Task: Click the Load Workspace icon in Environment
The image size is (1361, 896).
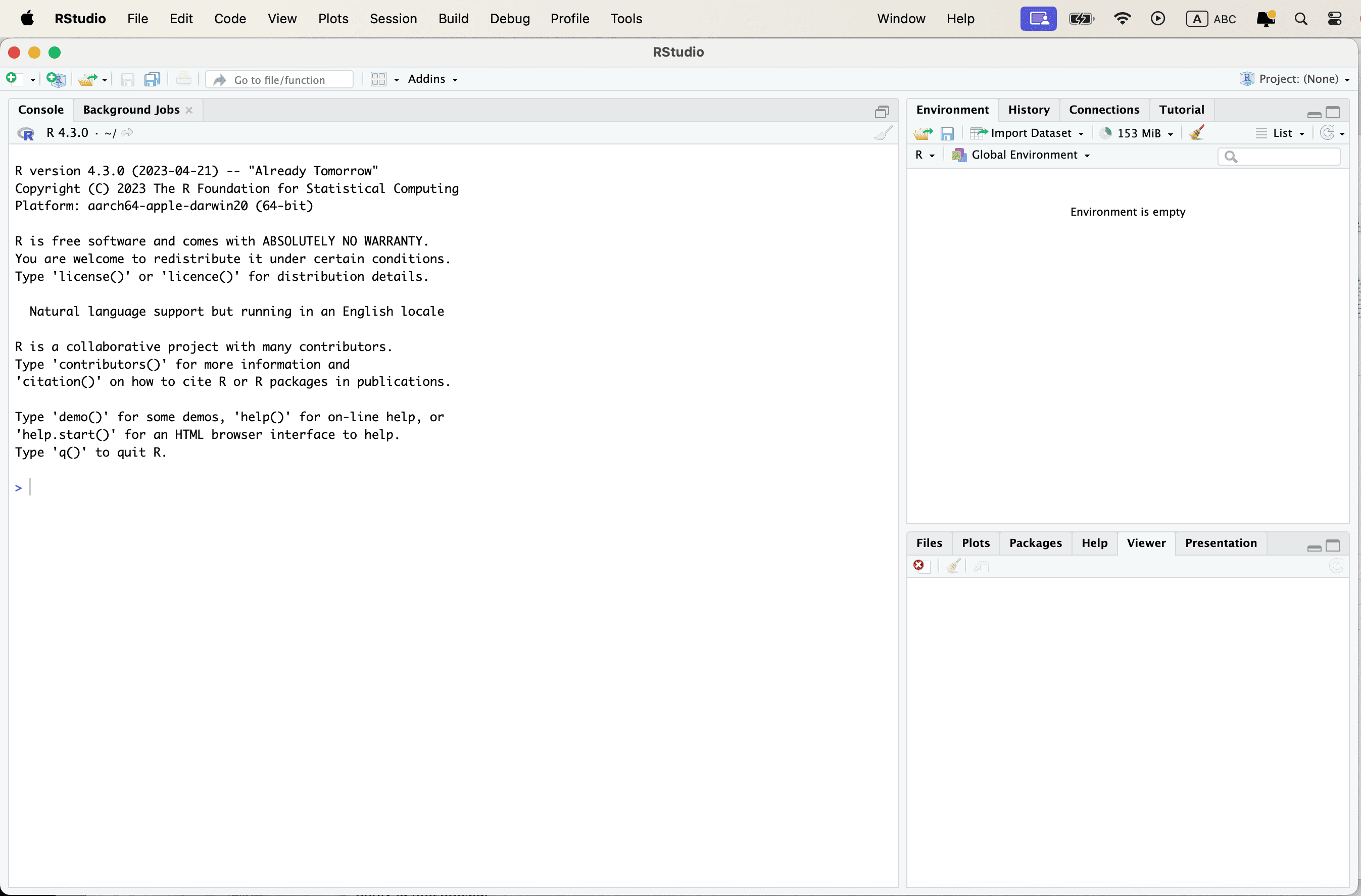Action: tap(923, 133)
